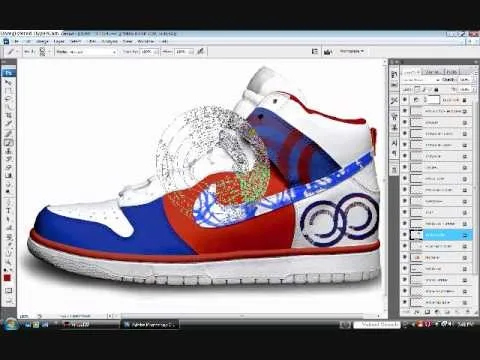Open the Layers panel options menu
Viewport: 480px width, 360px height.
coord(476,73)
